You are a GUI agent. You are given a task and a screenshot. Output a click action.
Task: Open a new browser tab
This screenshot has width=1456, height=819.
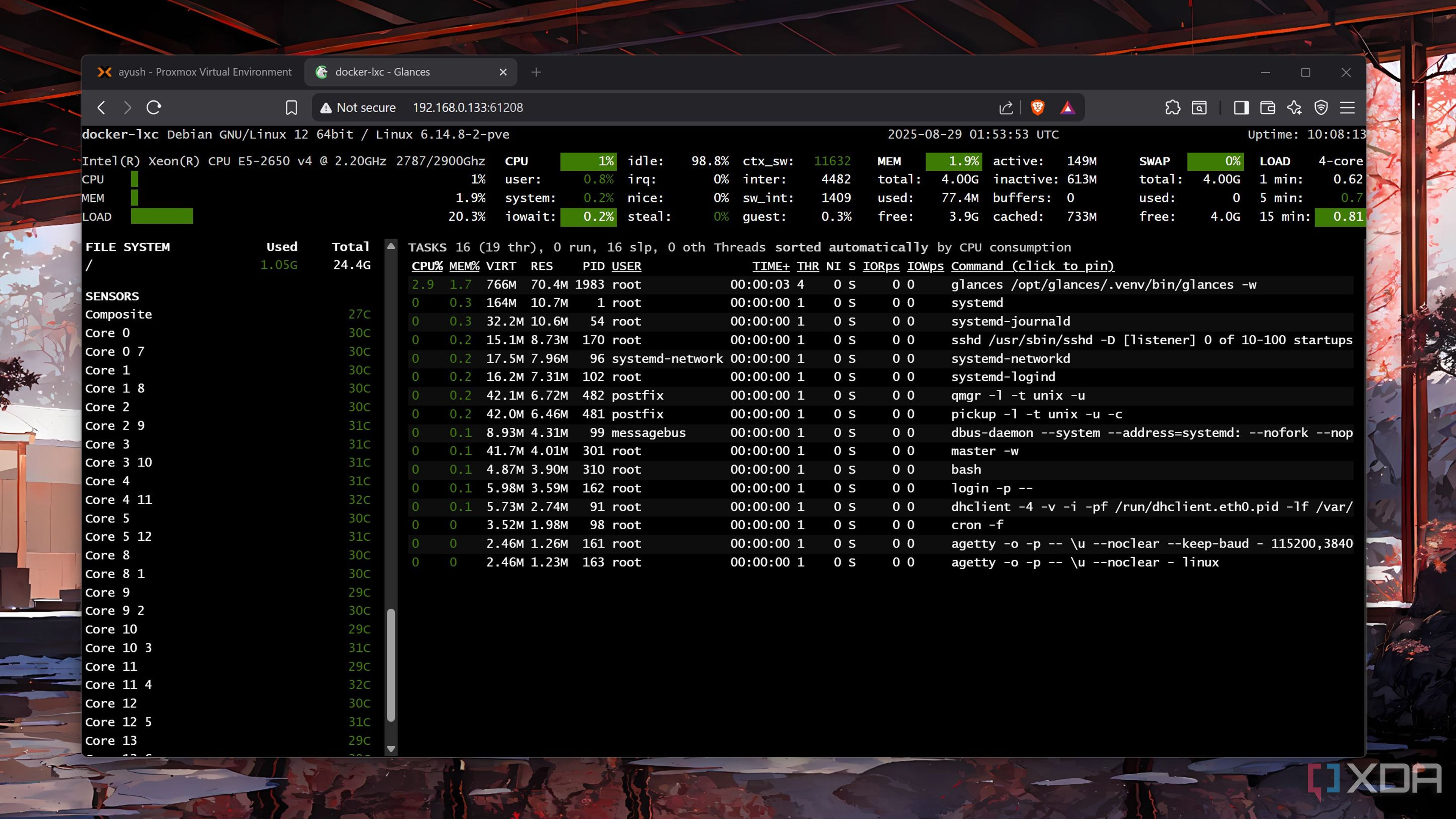[x=536, y=72]
